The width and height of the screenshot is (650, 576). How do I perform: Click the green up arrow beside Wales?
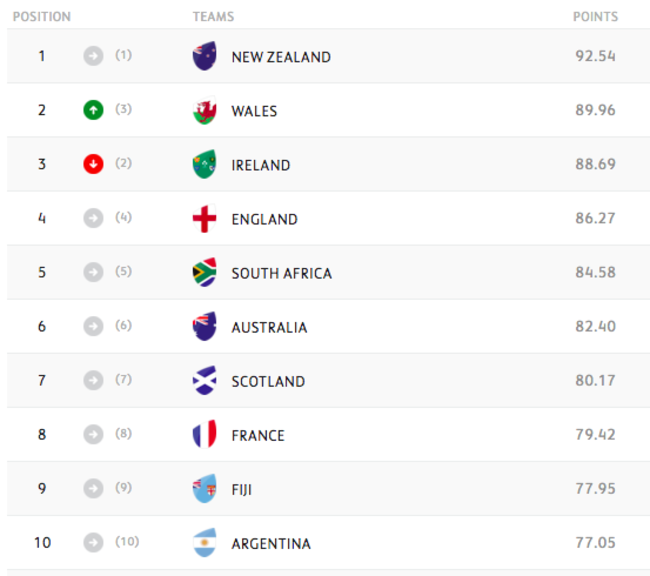pyautogui.click(x=93, y=110)
